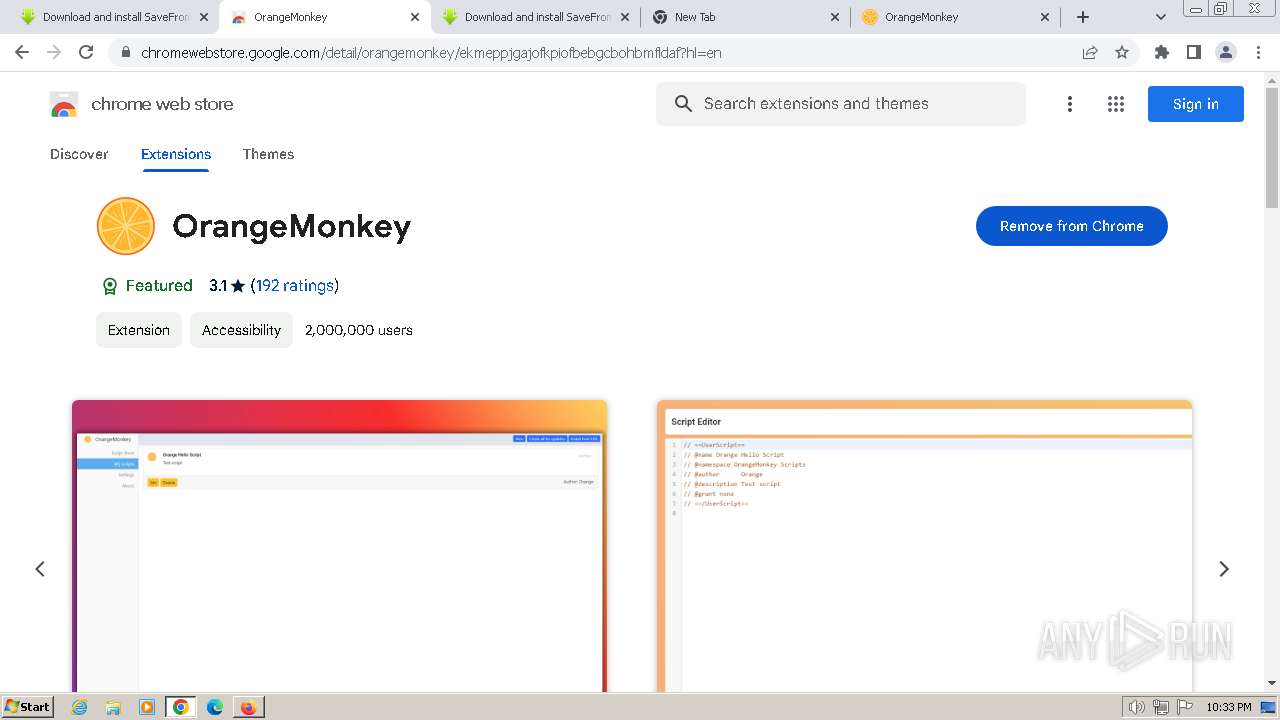Click the lock icon in the address bar
Image resolution: width=1280 pixels, height=720 pixels.
[125, 53]
